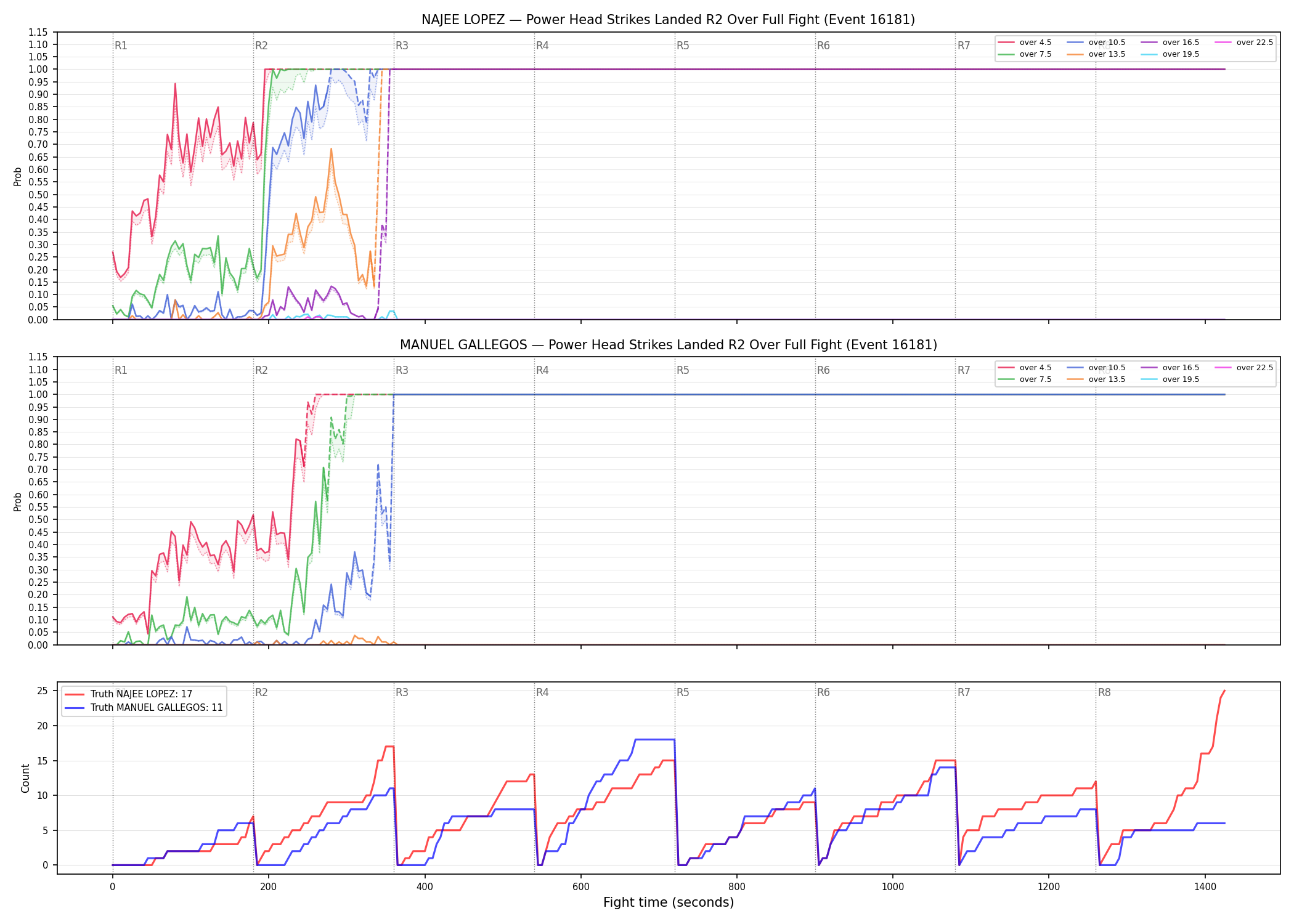The image size is (1294, 924).
Task: Click the 800 tick on the x-axis
Action: tap(737, 887)
